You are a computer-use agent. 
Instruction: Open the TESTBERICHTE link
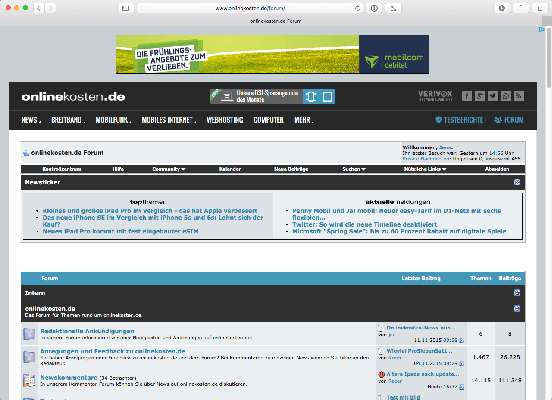pyautogui.click(x=459, y=120)
